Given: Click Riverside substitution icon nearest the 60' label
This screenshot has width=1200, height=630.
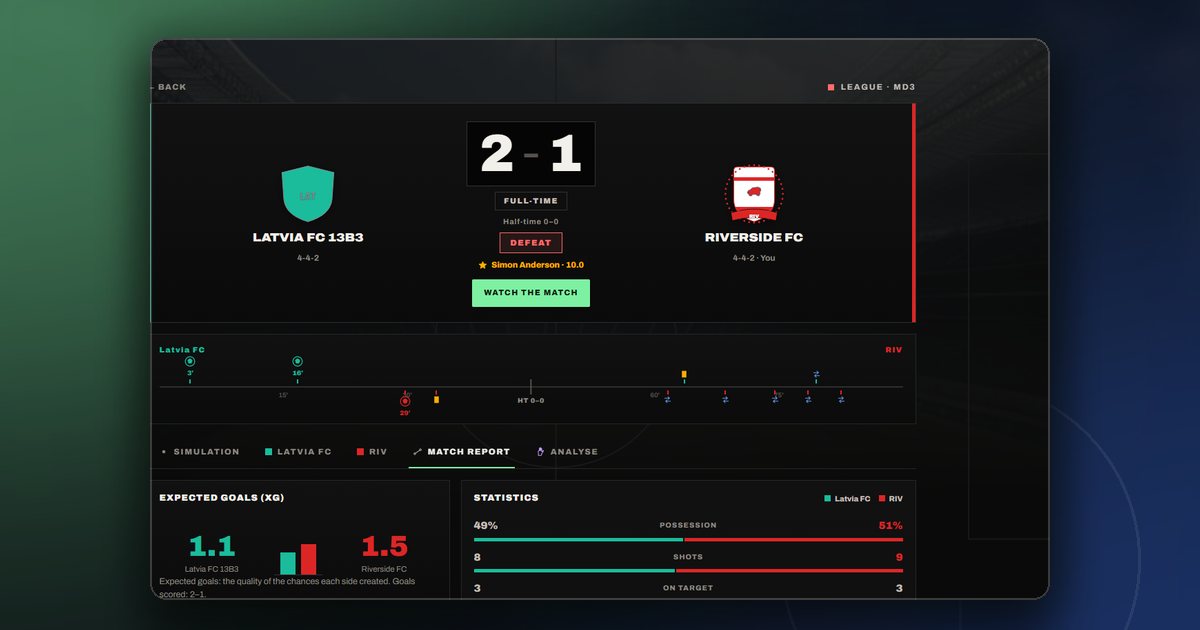Looking at the screenshot, I should (x=668, y=399).
